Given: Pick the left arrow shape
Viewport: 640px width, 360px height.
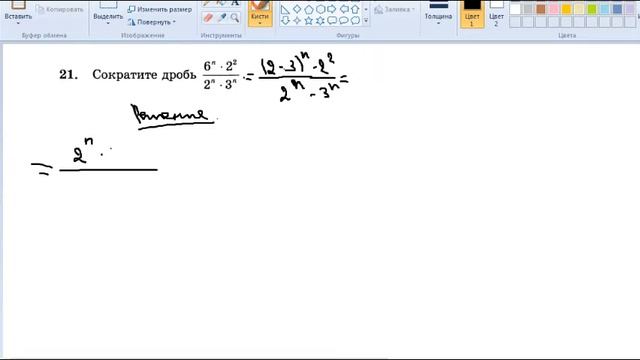Looking at the screenshot, I should coord(344,9).
